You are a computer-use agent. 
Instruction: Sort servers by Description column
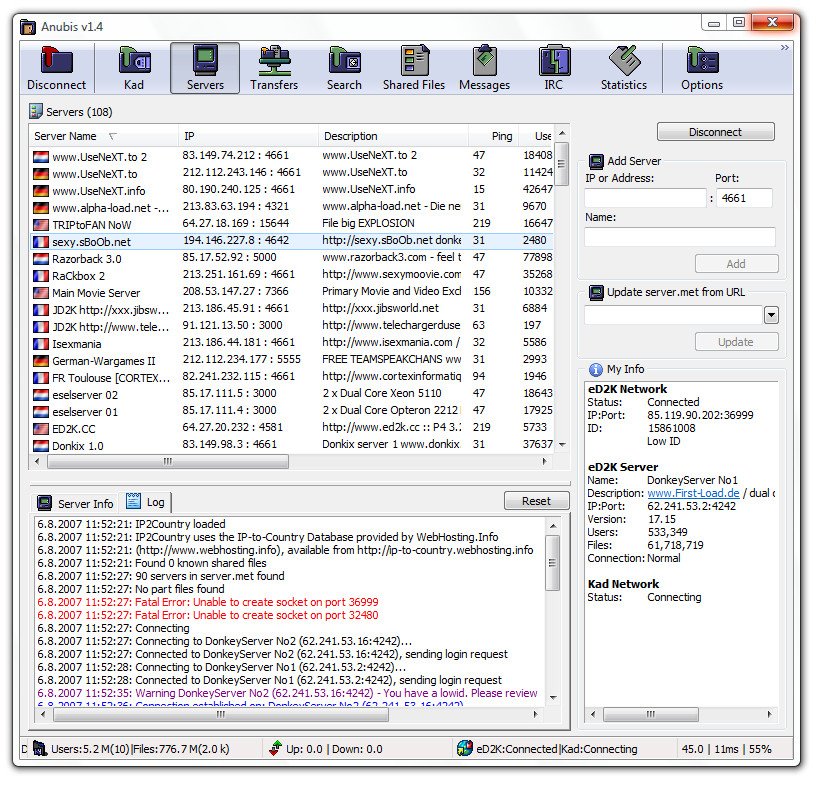tap(393, 136)
